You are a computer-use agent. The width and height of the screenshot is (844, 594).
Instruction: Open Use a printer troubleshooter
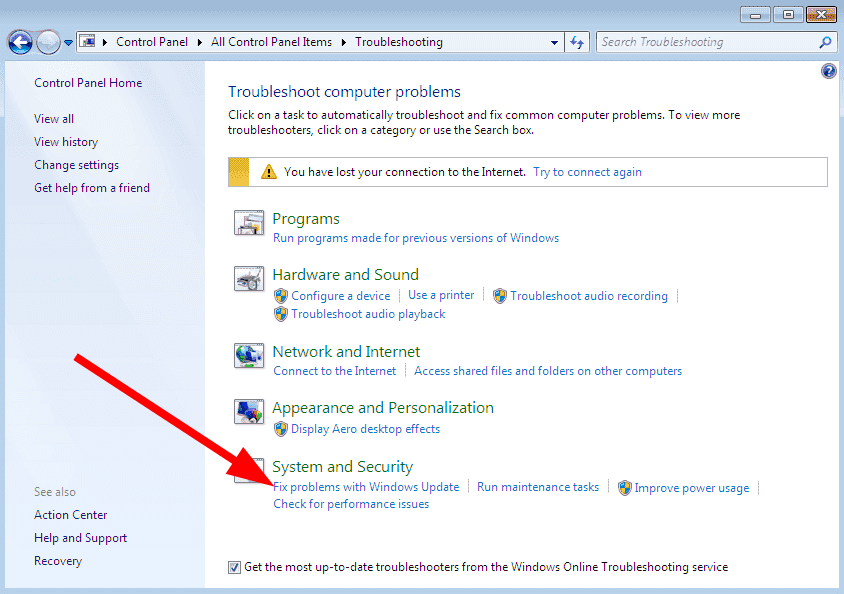(x=441, y=295)
